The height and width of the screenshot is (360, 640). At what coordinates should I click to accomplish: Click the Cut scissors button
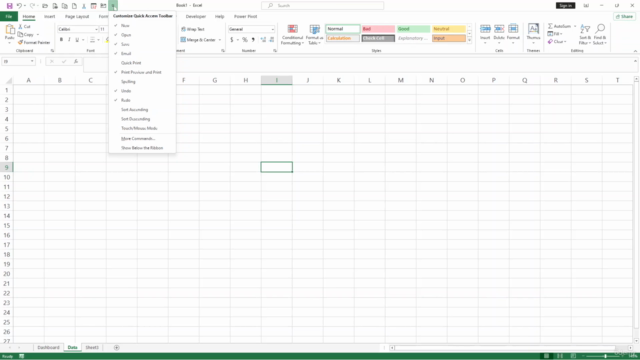click(x=24, y=27)
